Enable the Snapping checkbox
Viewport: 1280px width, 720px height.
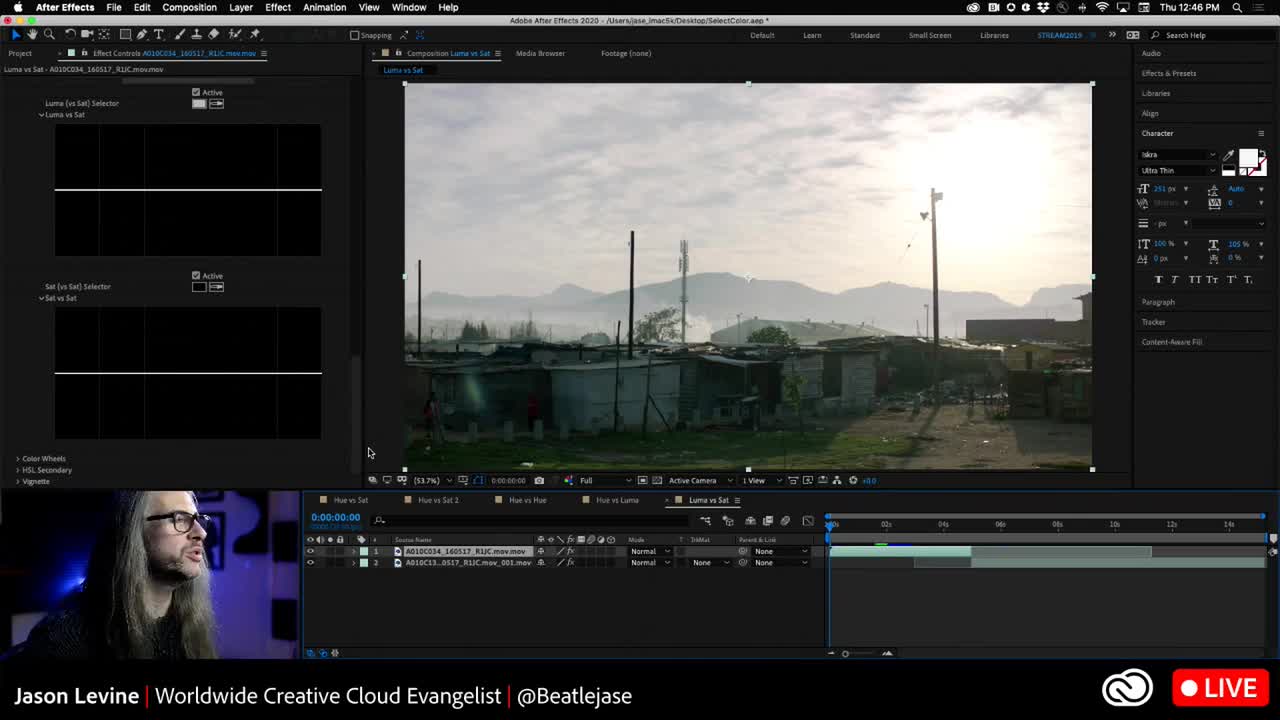click(355, 35)
